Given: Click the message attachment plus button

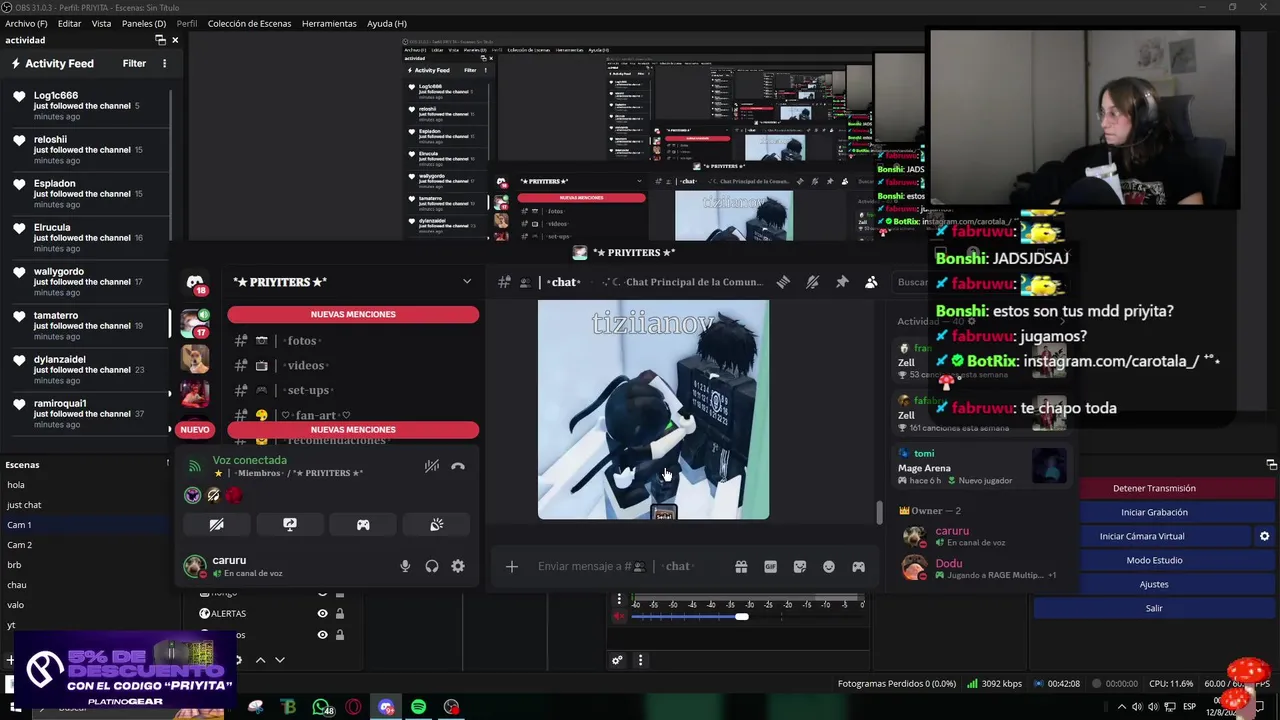Looking at the screenshot, I should click(512, 566).
